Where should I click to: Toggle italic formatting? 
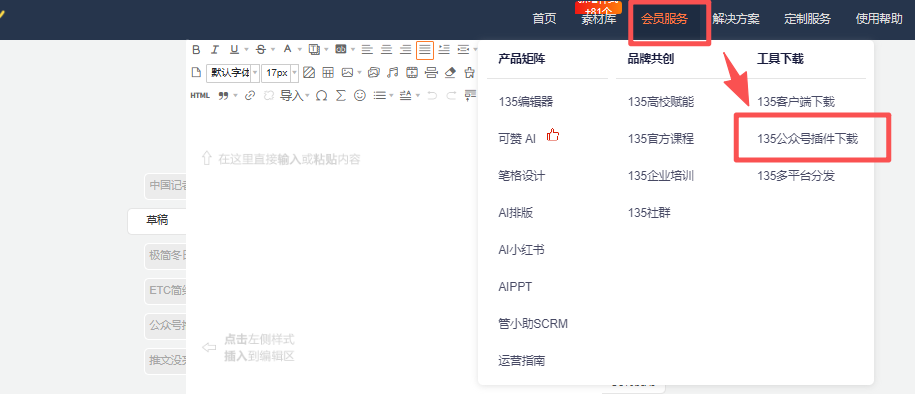(x=215, y=50)
